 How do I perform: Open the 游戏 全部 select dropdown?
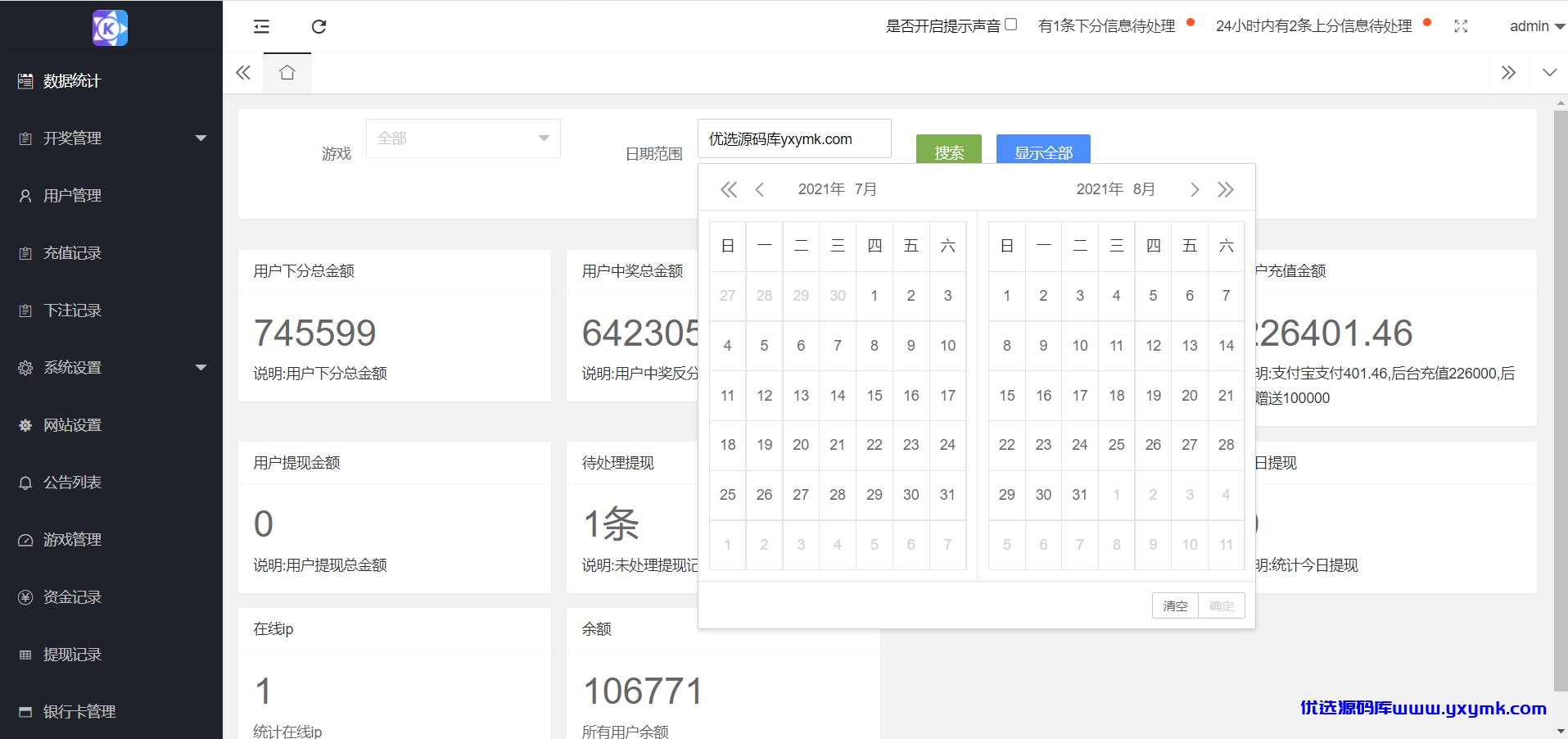pyautogui.click(x=463, y=138)
